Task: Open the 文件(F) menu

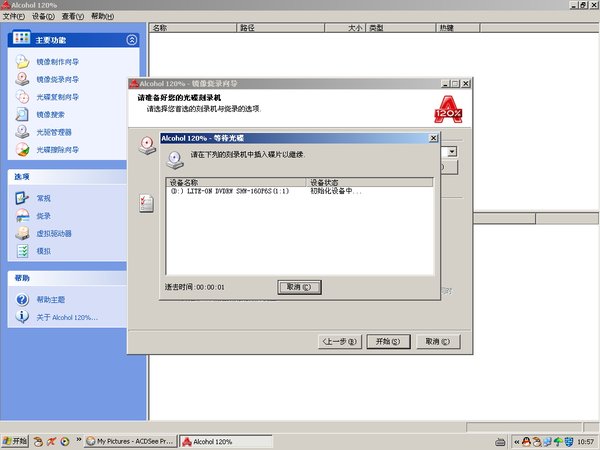Action: point(14,16)
